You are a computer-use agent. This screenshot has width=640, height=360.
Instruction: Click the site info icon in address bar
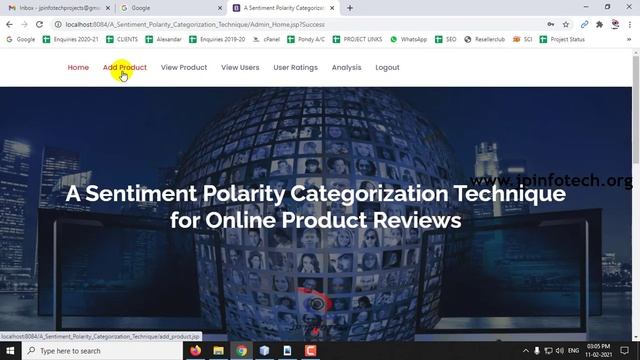coord(58,24)
